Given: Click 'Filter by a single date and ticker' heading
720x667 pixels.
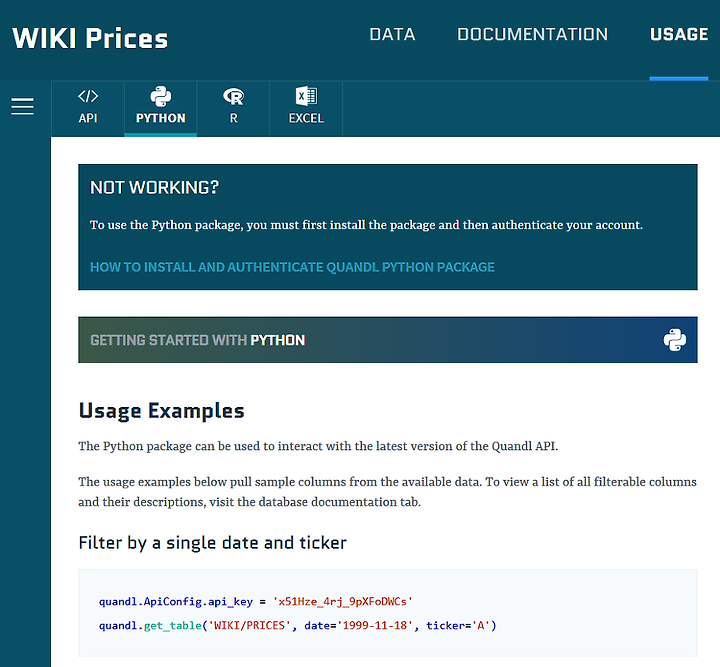Looking at the screenshot, I should [213, 543].
